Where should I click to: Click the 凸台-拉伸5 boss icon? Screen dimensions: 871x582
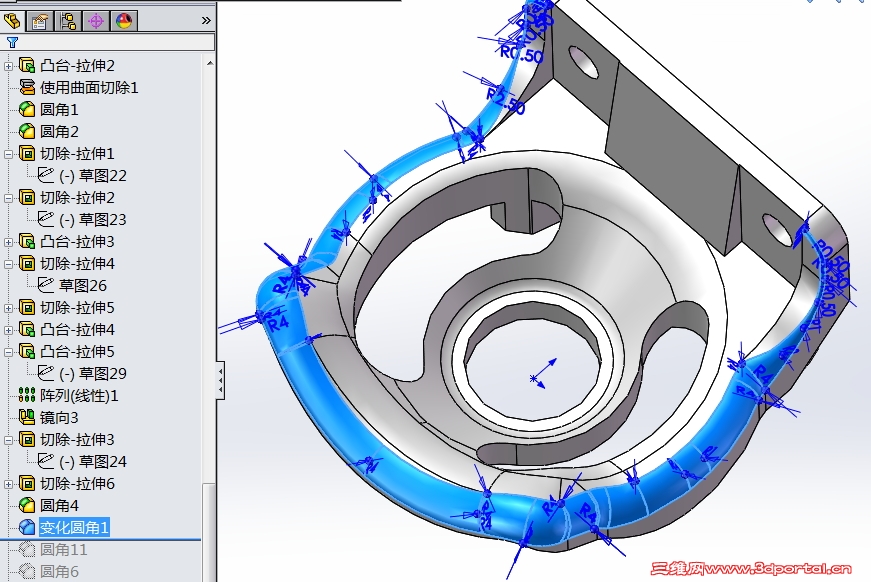27,351
